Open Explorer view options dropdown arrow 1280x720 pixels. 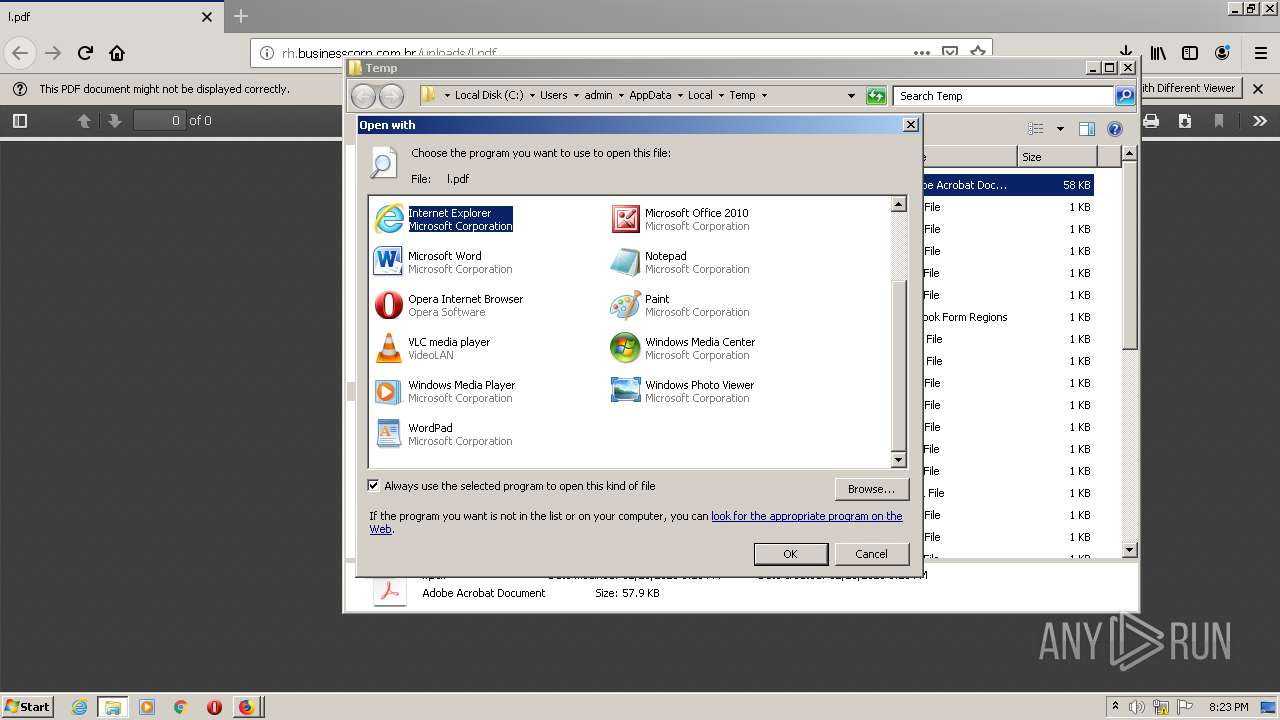[x=1060, y=129]
